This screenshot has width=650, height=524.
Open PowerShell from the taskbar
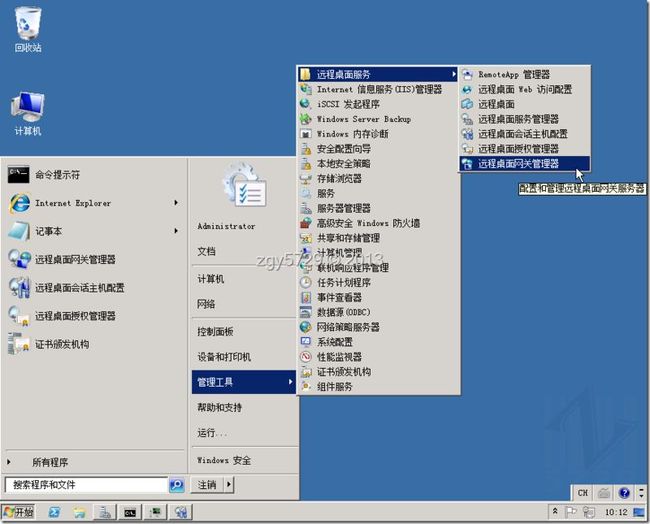coord(54,512)
